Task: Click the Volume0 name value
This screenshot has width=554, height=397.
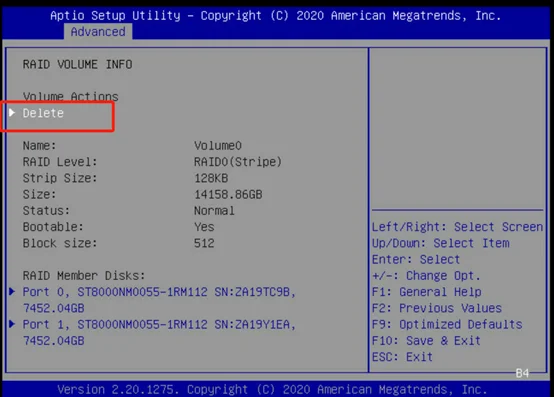Action: [x=218, y=146]
